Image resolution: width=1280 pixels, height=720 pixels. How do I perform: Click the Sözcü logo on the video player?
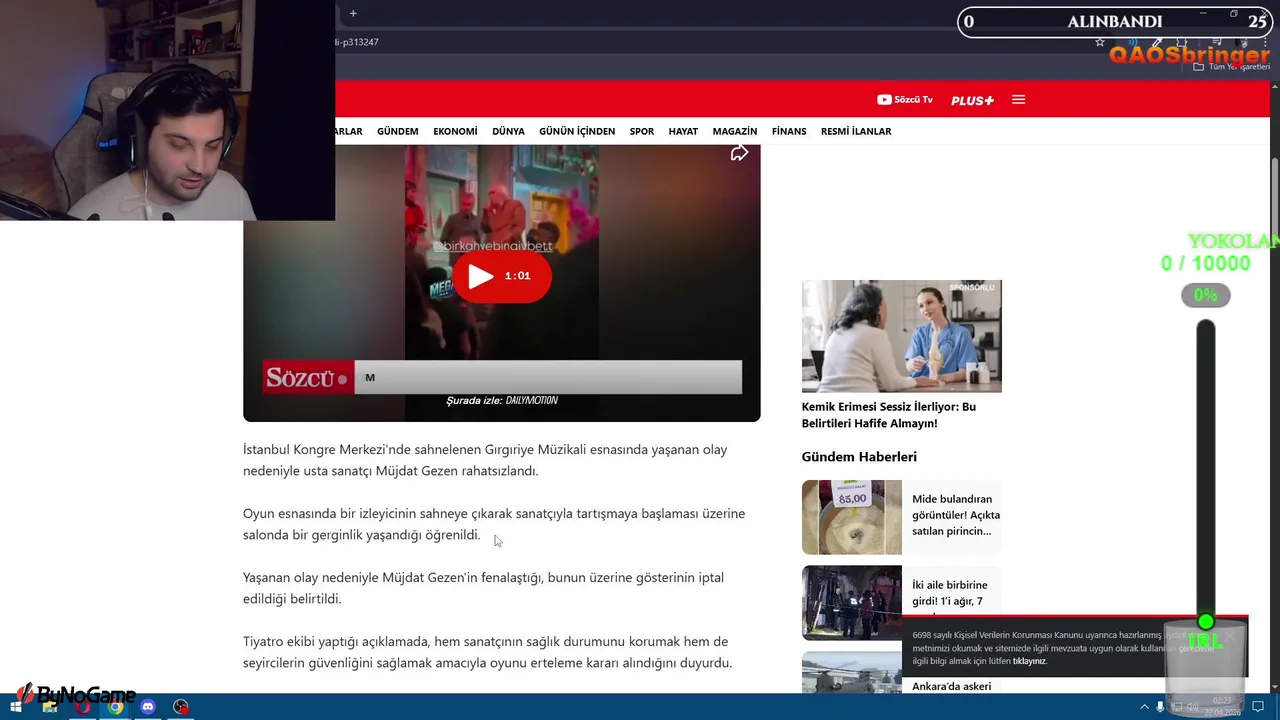click(306, 378)
